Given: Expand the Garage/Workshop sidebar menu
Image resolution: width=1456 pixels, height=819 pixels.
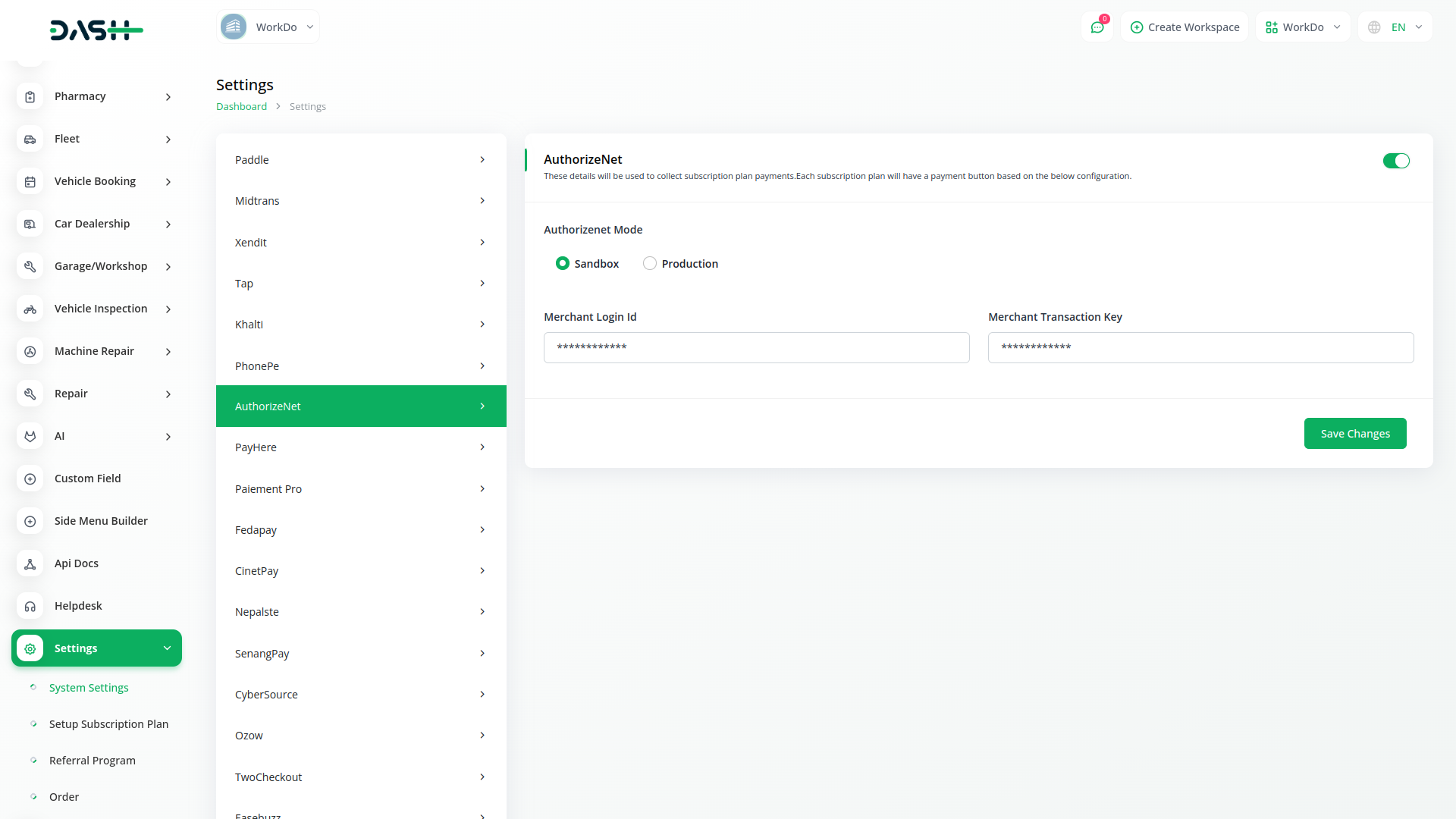Looking at the screenshot, I should pos(100,266).
